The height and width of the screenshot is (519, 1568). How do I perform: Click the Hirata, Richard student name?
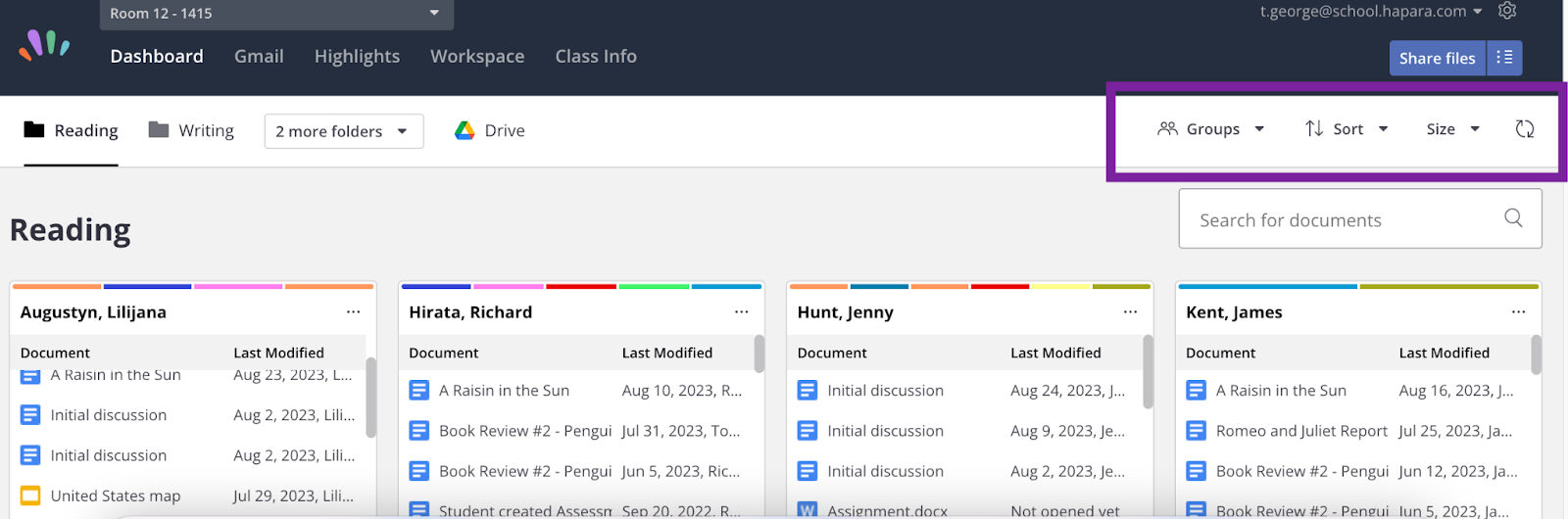pos(470,312)
